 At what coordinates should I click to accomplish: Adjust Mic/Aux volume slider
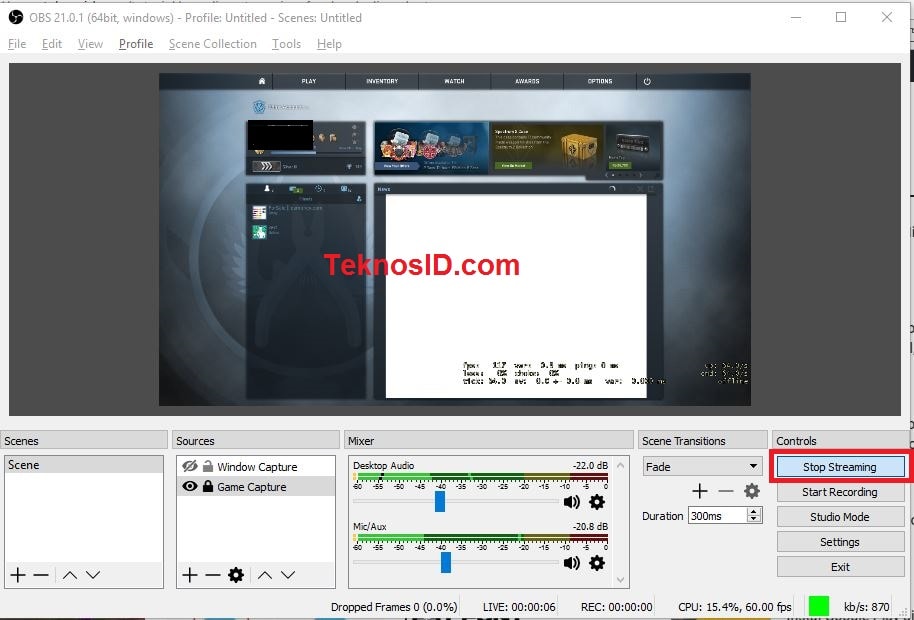click(x=446, y=562)
